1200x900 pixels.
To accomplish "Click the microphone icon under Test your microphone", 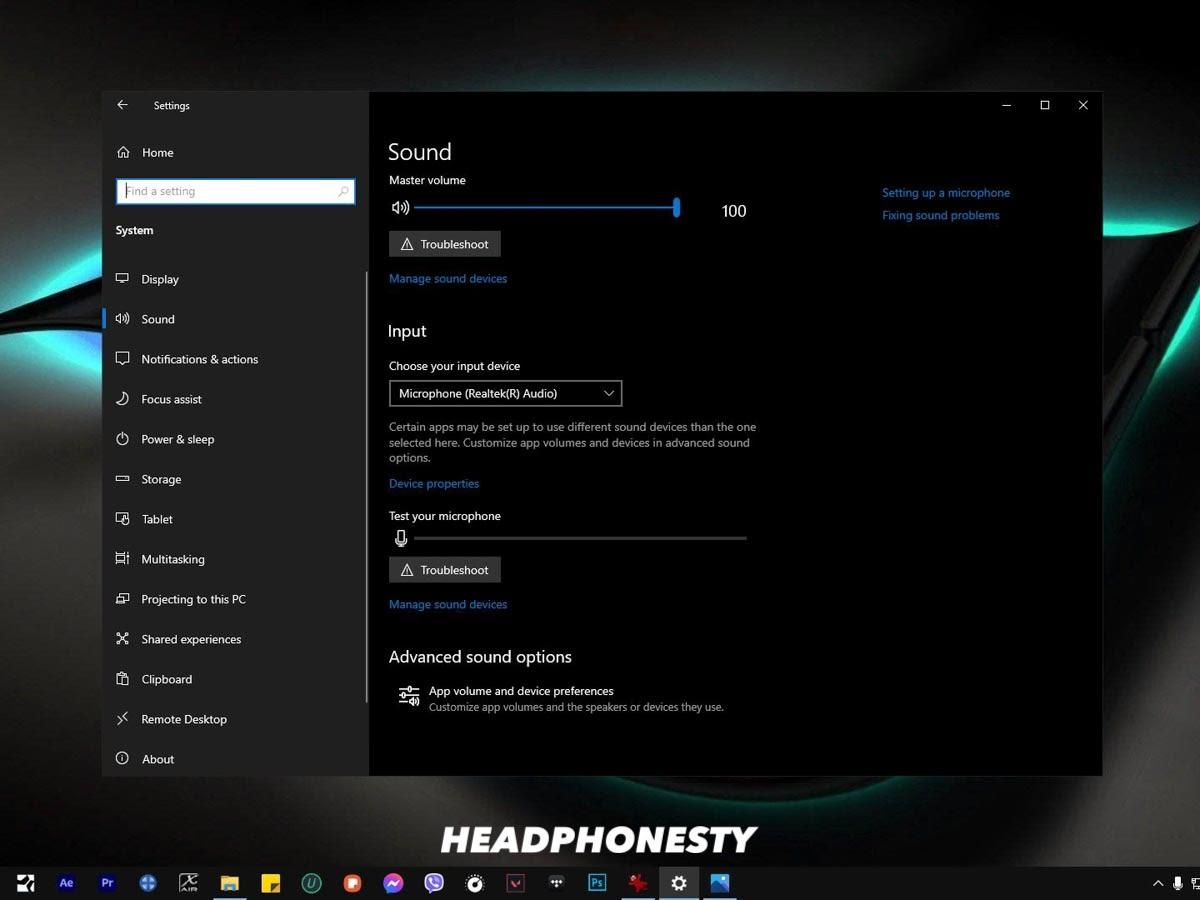I will point(401,538).
